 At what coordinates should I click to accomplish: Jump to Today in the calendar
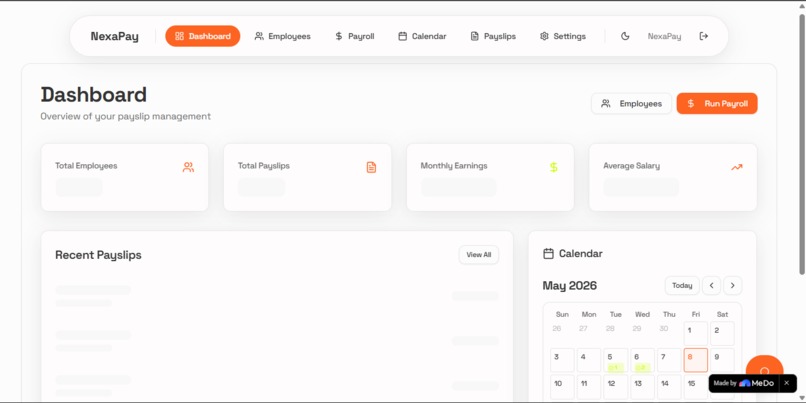pos(682,285)
